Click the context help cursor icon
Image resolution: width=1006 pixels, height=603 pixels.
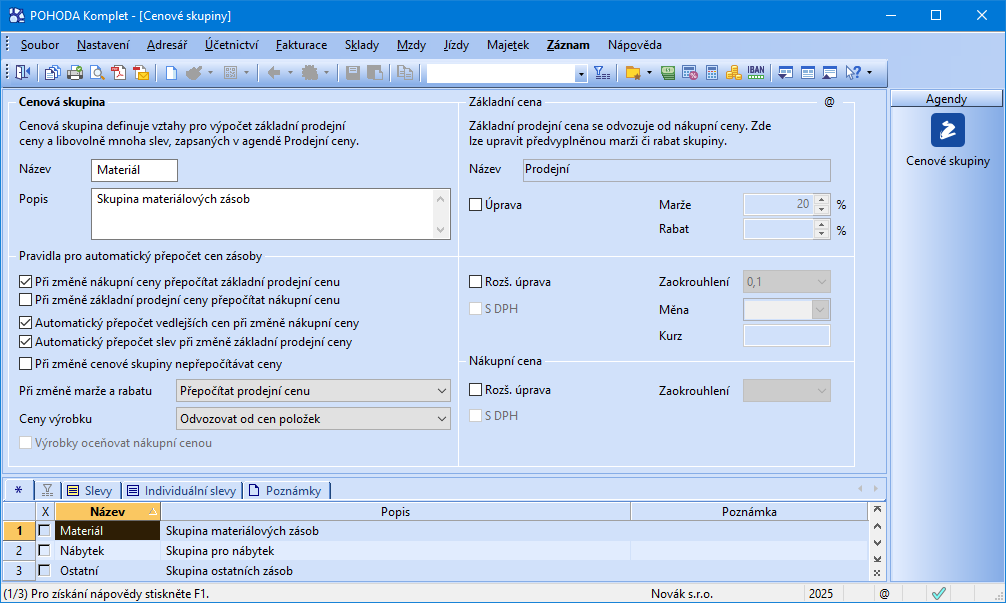tap(853, 72)
